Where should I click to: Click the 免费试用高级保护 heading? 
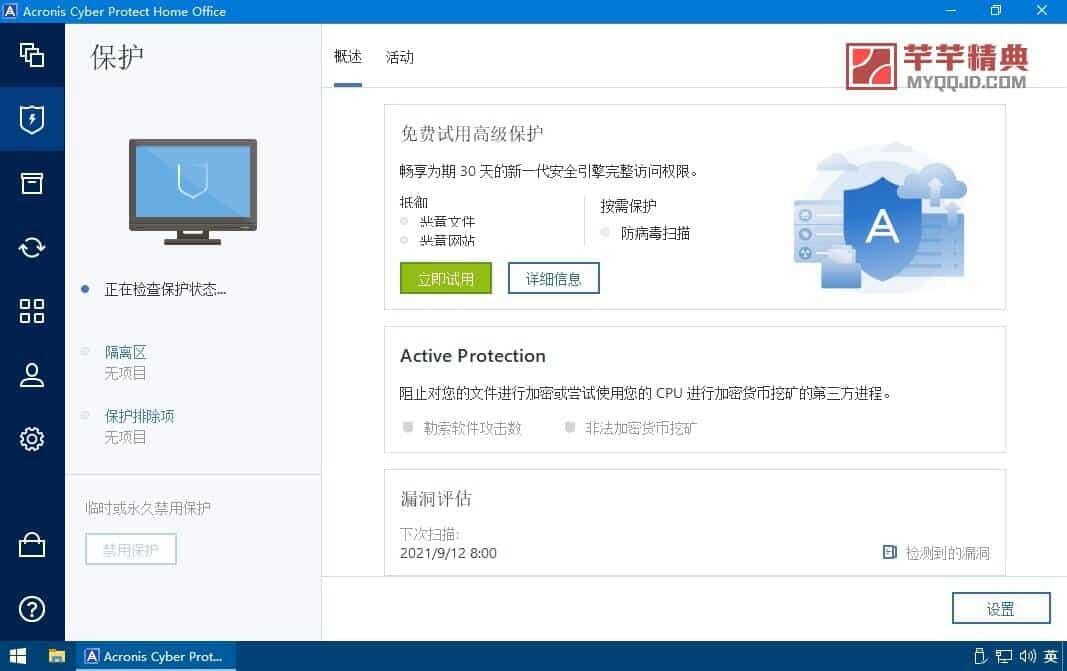(x=472, y=133)
